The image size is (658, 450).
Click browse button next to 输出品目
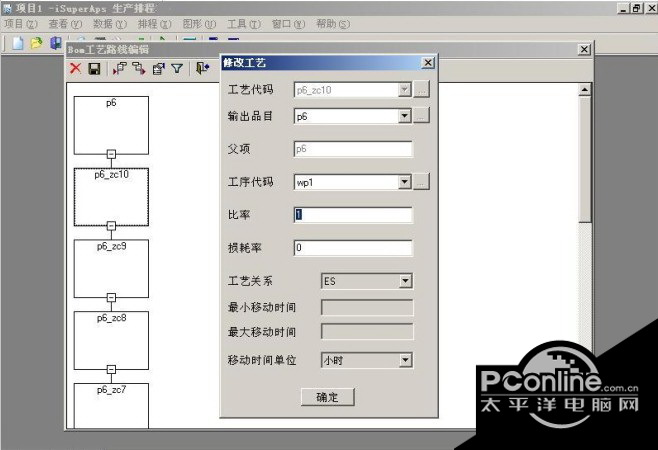[x=422, y=115]
